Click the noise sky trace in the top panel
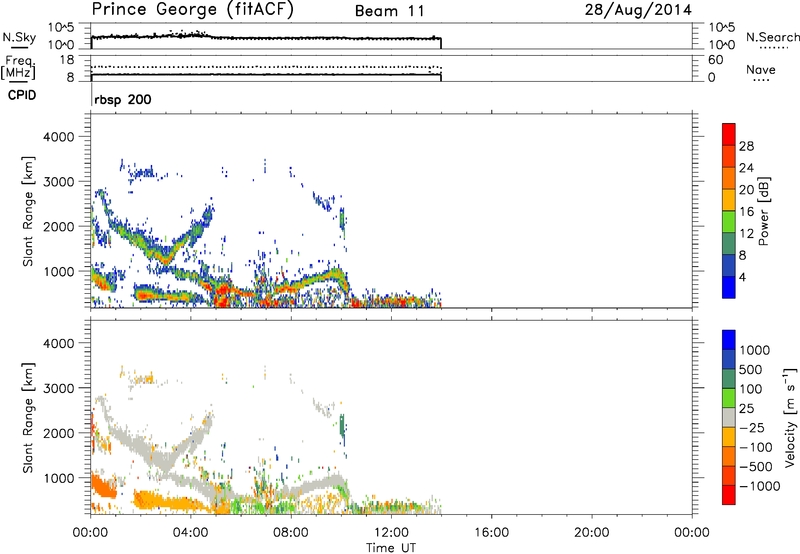The height and width of the screenshot is (554, 800). point(266,37)
